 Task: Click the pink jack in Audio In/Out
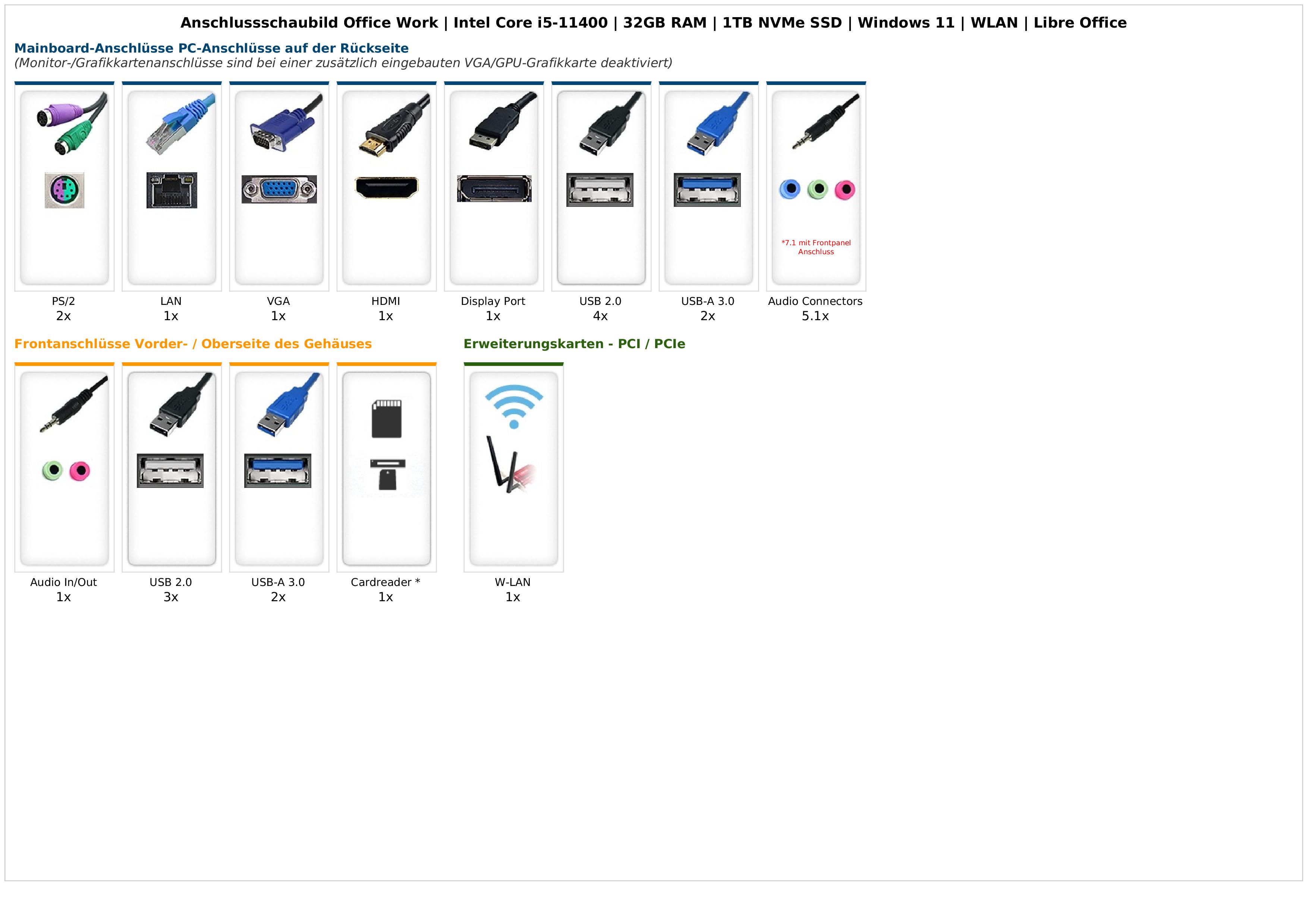point(80,470)
